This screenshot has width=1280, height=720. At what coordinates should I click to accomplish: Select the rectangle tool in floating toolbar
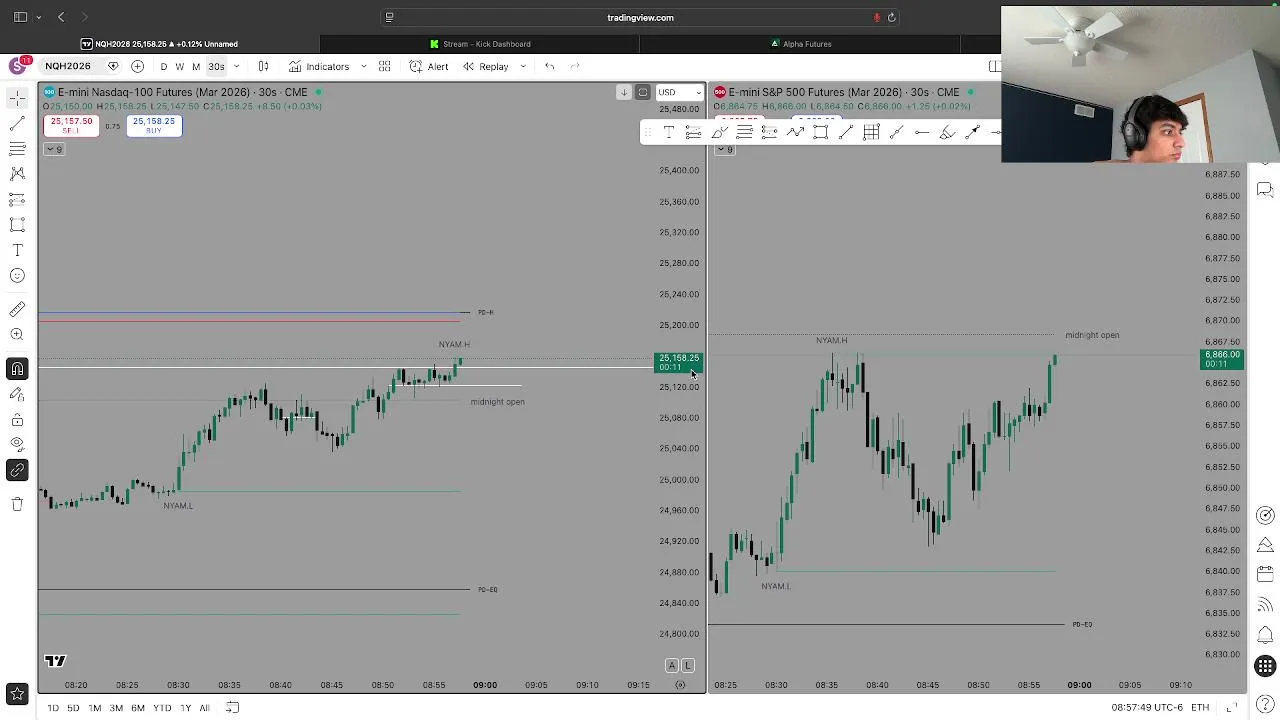(x=820, y=132)
